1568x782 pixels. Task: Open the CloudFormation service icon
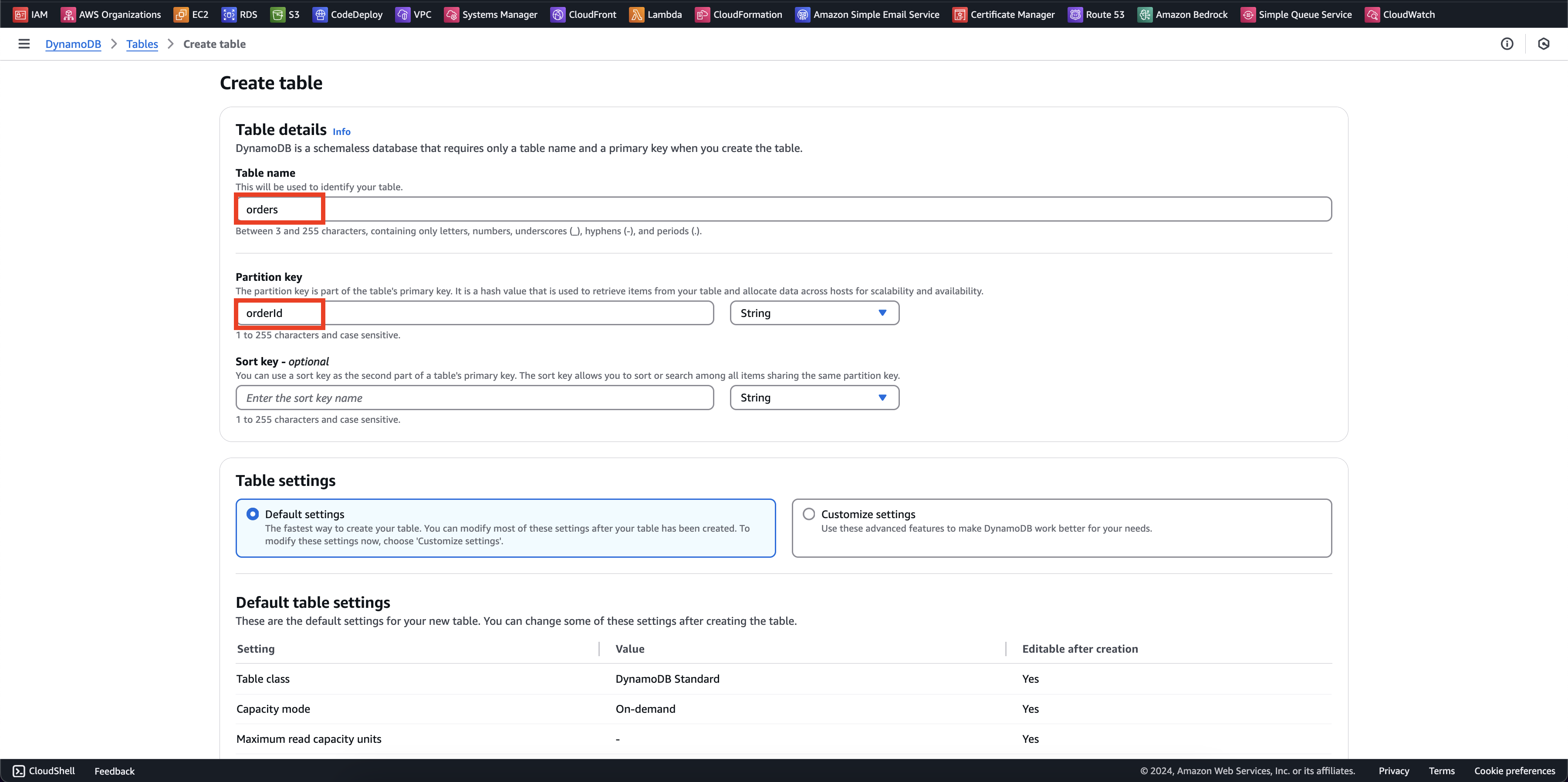coord(703,15)
